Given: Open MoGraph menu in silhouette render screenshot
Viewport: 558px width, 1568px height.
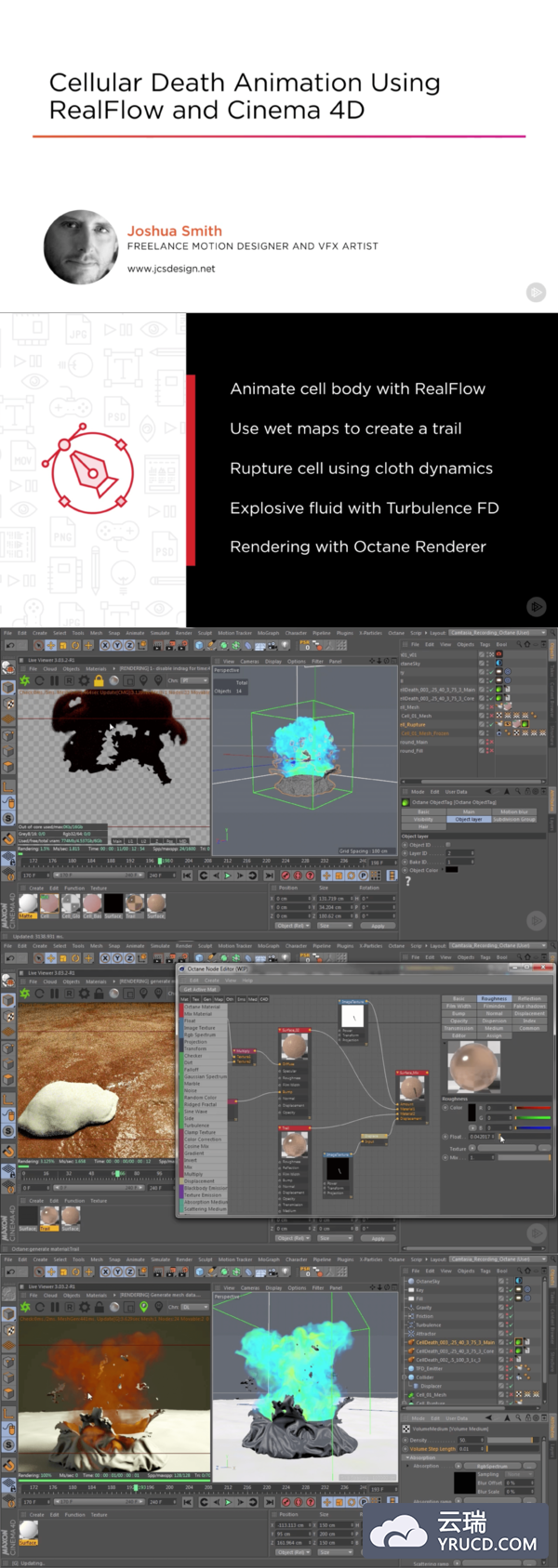Looking at the screenshot, I should coord(268,633).
